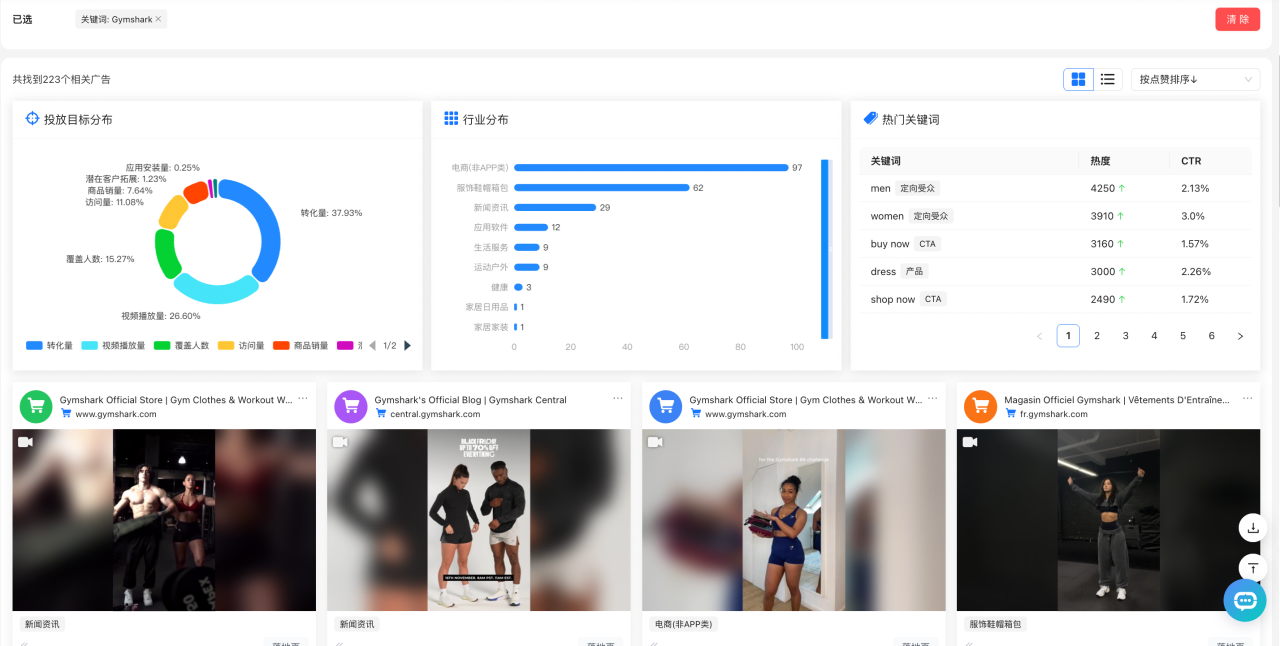Click the red 清除 clear button
Screen dimensions: 1280x646
[1237, 19]
